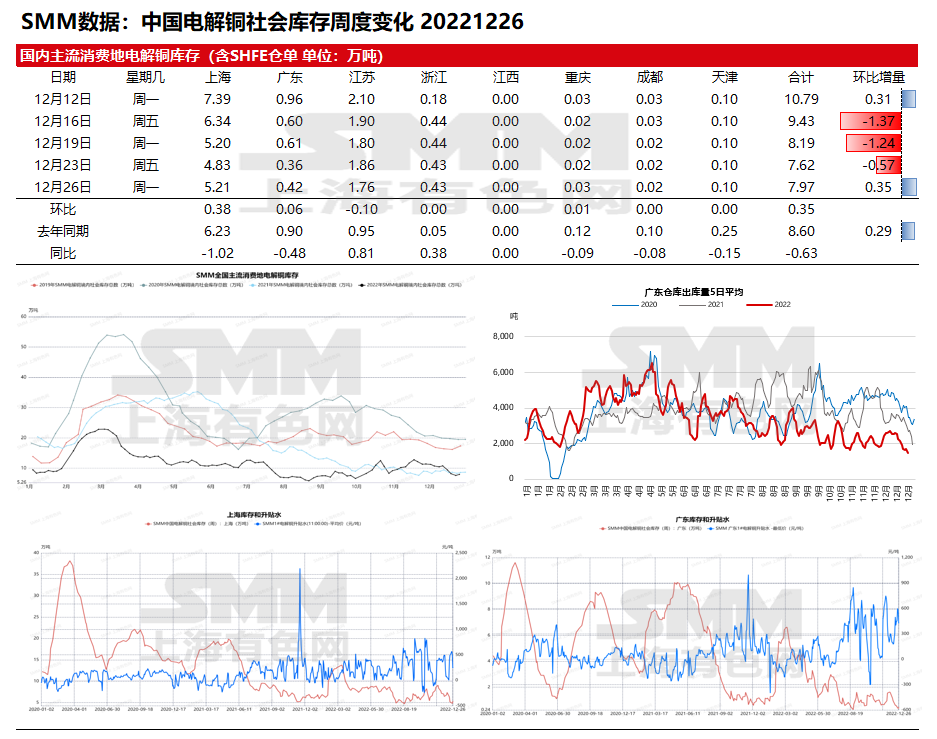Click the red -1.37 change data bar
Viewport: 937px width, 739px height.
coord(871,121)
